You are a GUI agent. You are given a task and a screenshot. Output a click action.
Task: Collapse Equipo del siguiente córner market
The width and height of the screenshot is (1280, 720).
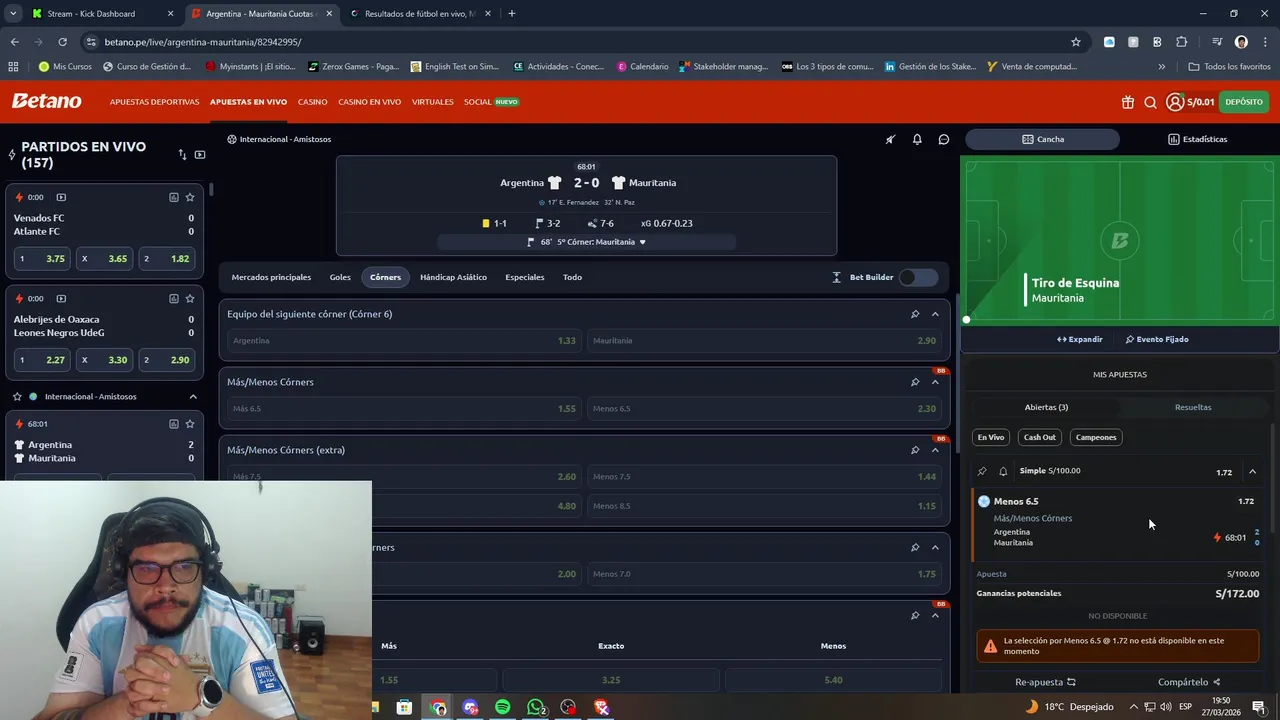935,314
